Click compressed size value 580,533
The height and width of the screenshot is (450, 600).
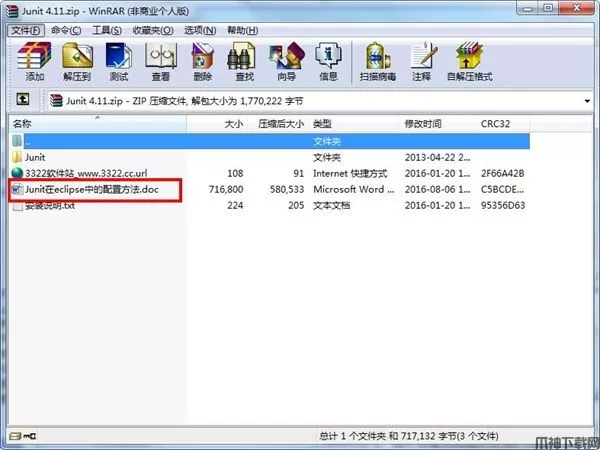287,189
